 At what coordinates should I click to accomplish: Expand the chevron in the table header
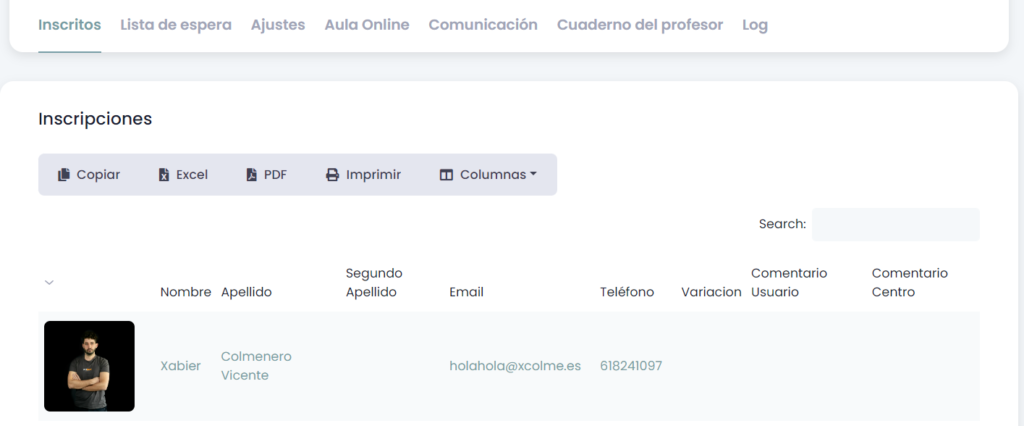coord(49,283)
